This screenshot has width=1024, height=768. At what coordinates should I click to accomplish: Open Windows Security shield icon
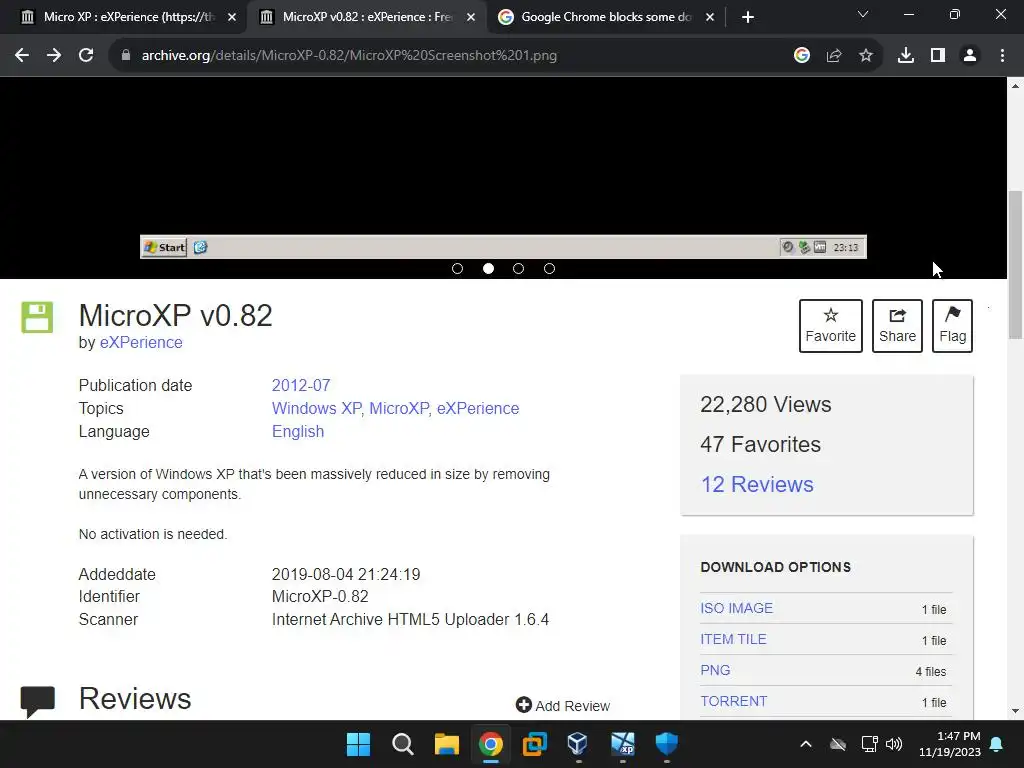pos(666,744)
